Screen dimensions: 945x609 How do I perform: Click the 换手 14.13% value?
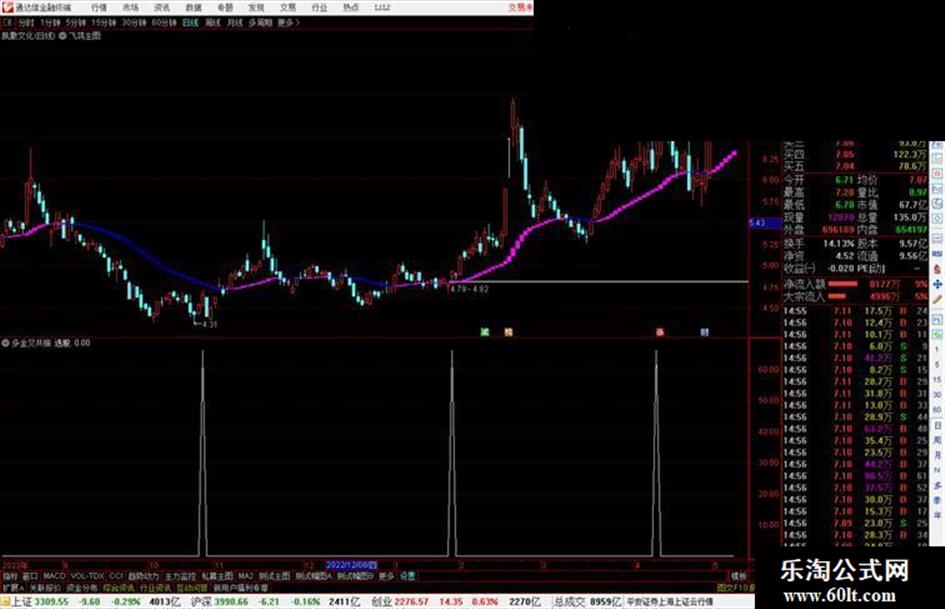(839, 244)
